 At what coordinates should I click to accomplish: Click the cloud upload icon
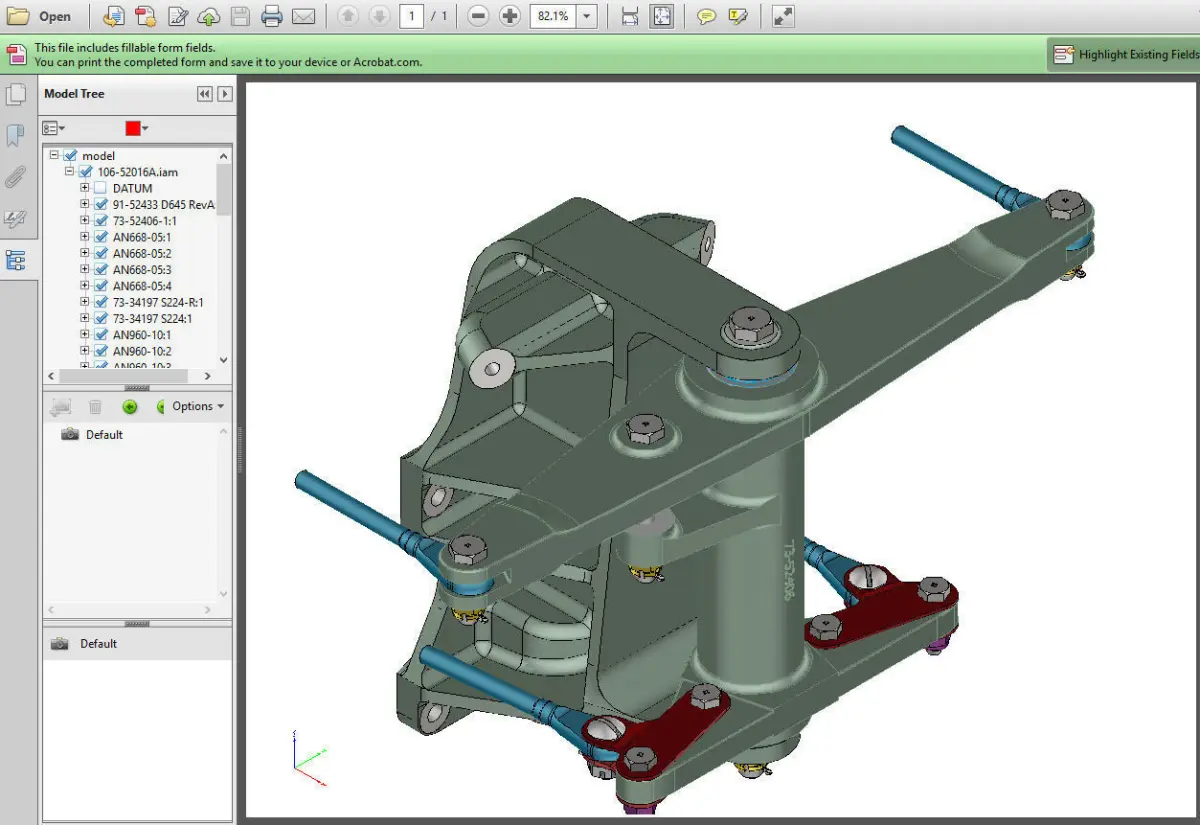[208, 16]
